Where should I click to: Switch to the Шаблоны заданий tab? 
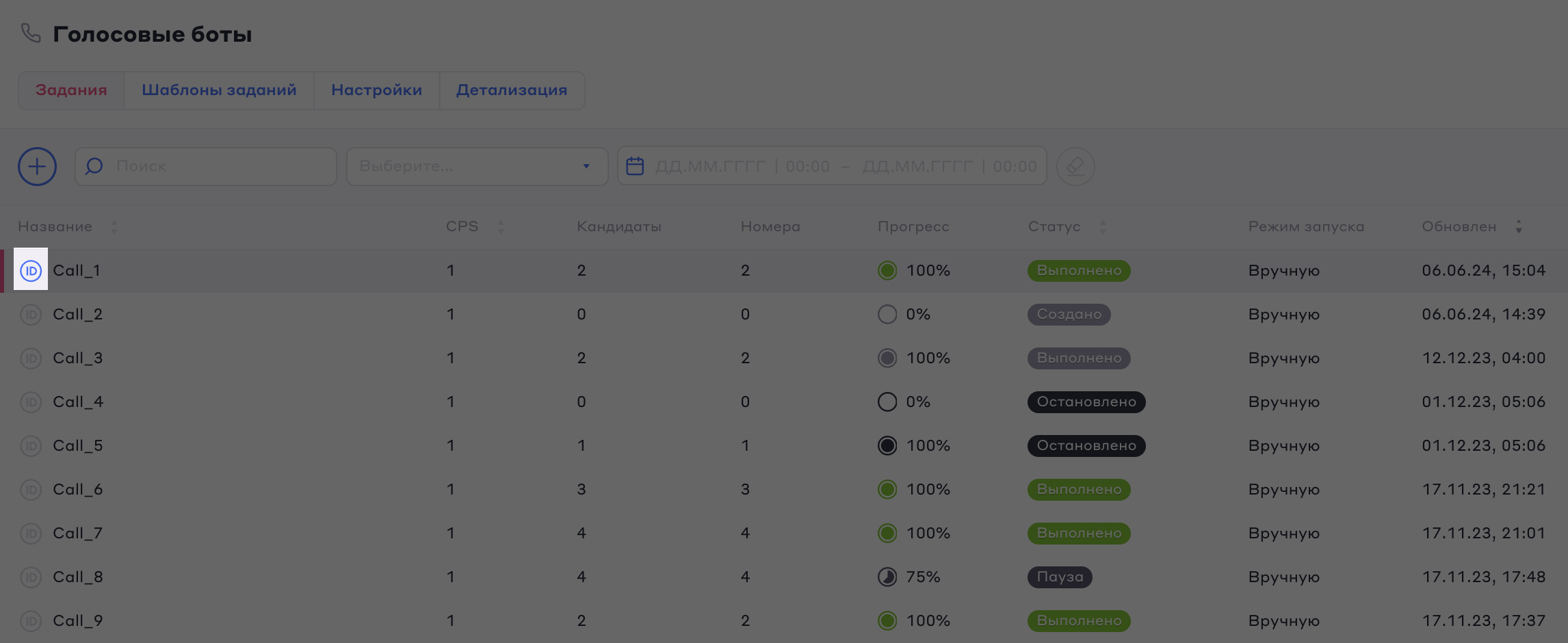(219, 90)
